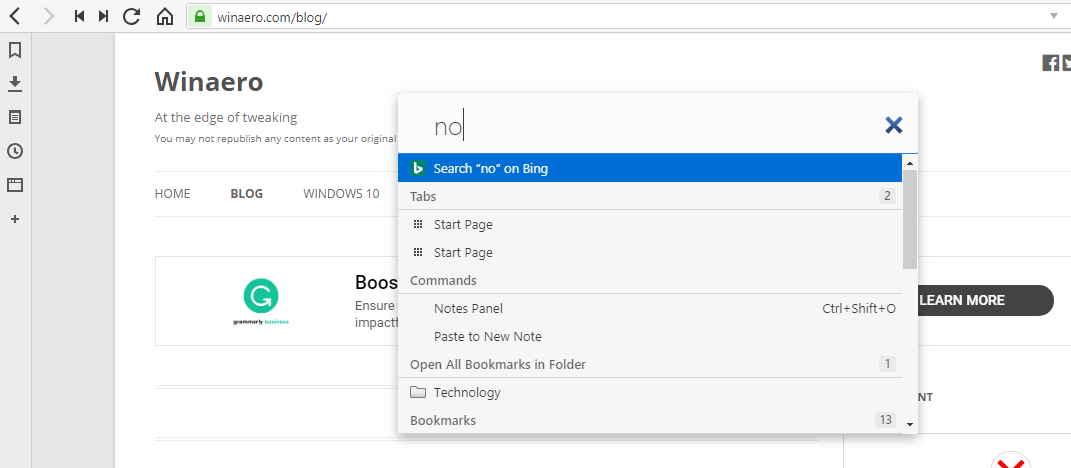The image size is (1071, 468).
Task: Click the Commands section header
Action: point(443,280)
